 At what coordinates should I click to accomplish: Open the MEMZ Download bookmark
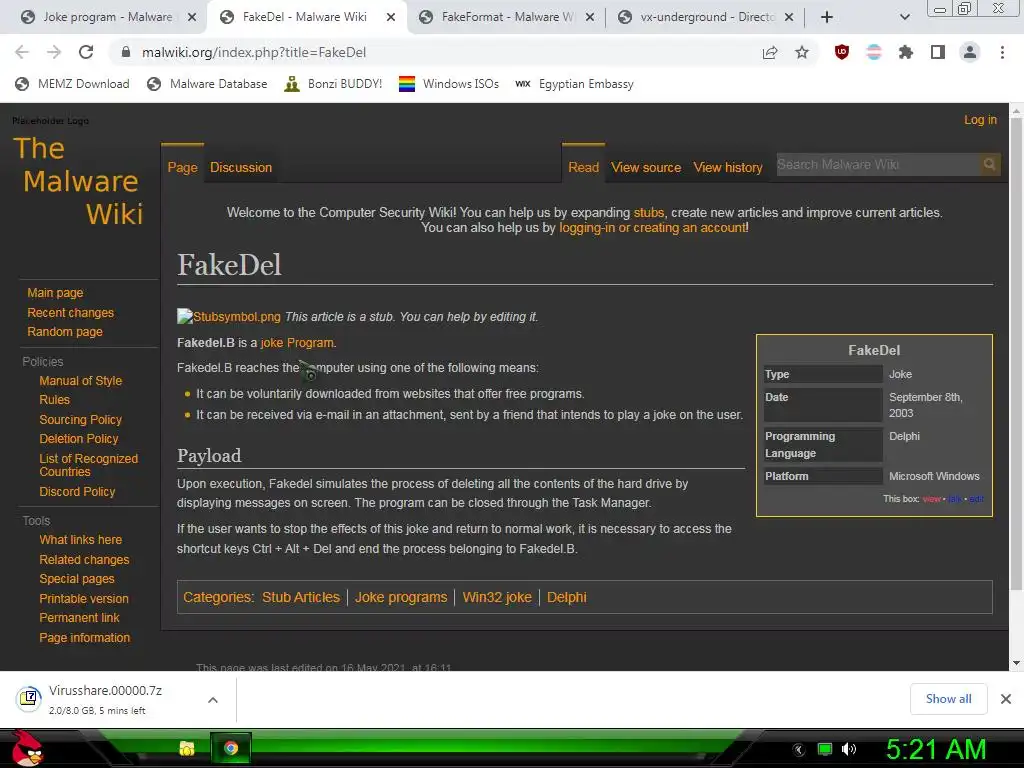click(72, 84)
